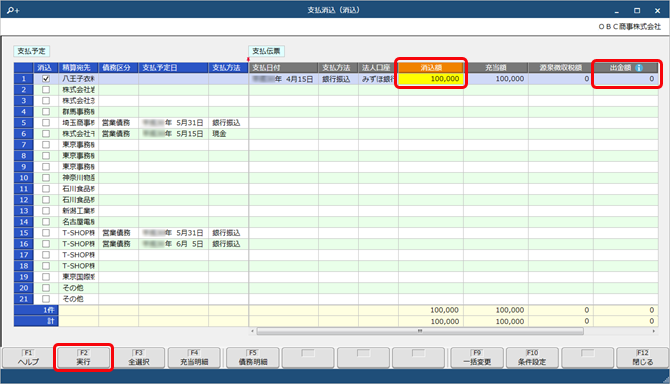
Task: Select all rows with F3 全選択
Action: [139, 358]
